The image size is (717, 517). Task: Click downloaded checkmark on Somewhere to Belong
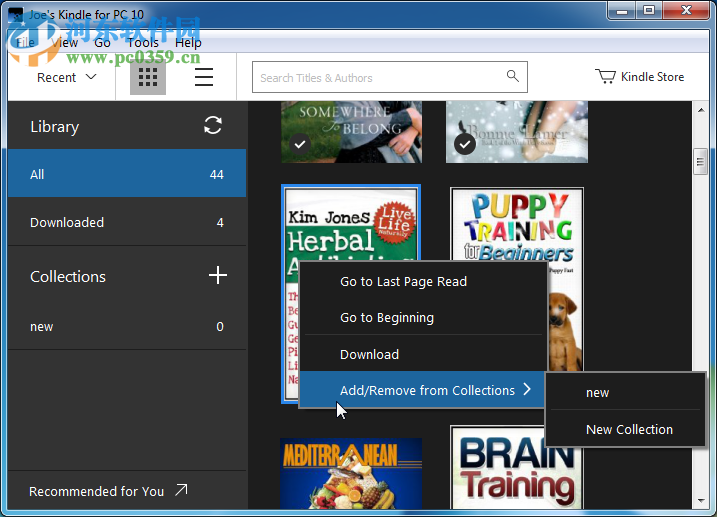(x=300, y=144)
